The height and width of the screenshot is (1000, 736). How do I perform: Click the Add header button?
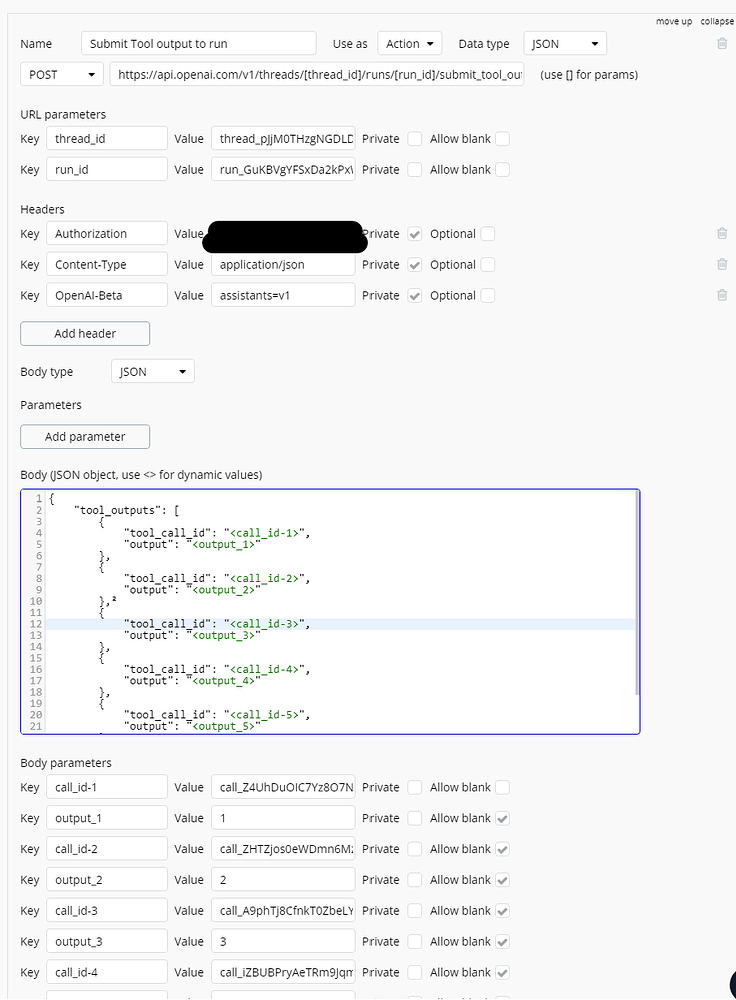(85, 334)
